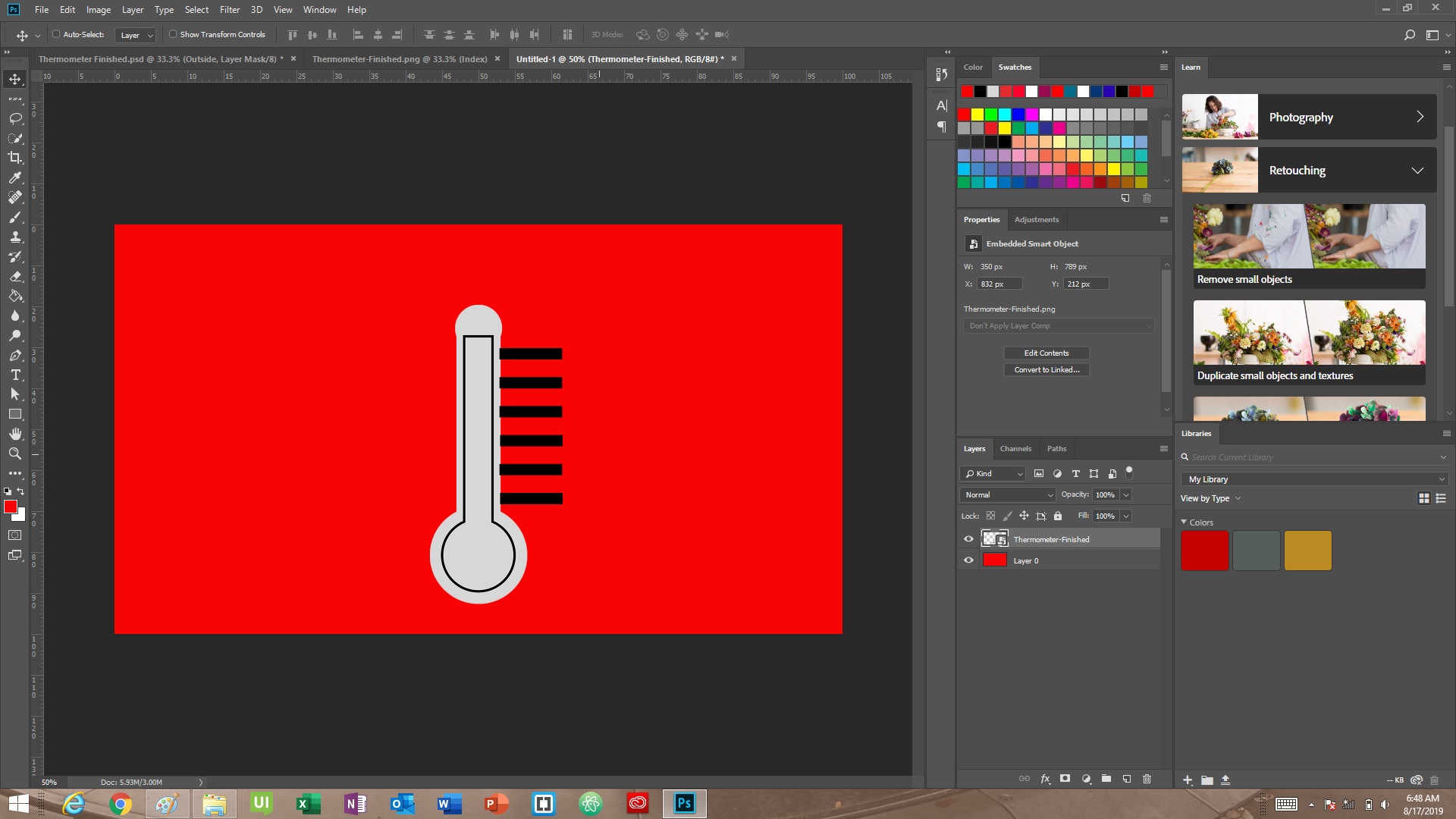Toggle Quick Mask mode
Image resolution: width=1456 pixels, height=819 pixels.
(15, 535)
